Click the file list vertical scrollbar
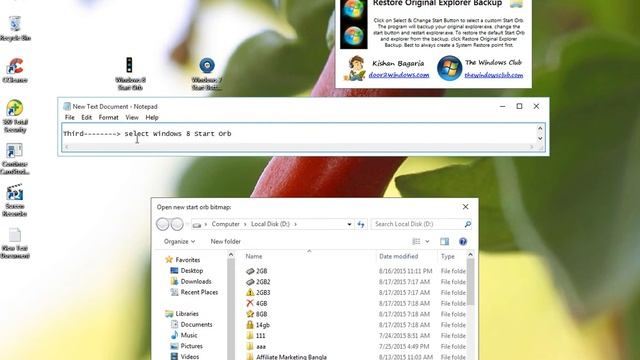 [470, 282]
